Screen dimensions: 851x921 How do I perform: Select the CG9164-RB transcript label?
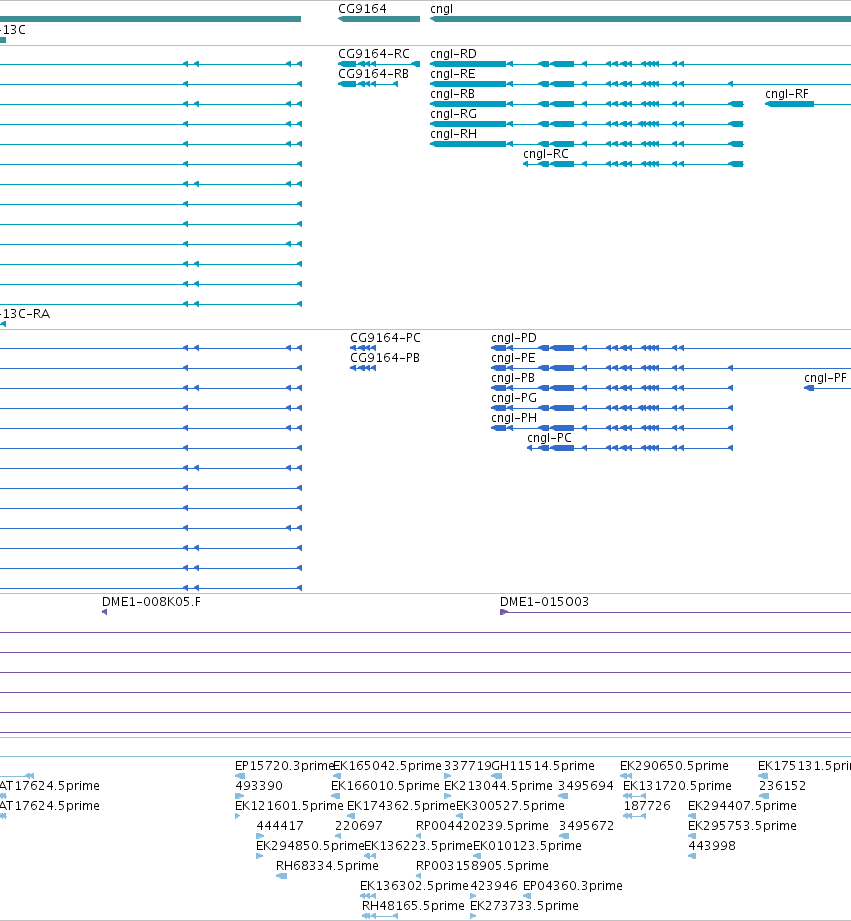point(374,73)
